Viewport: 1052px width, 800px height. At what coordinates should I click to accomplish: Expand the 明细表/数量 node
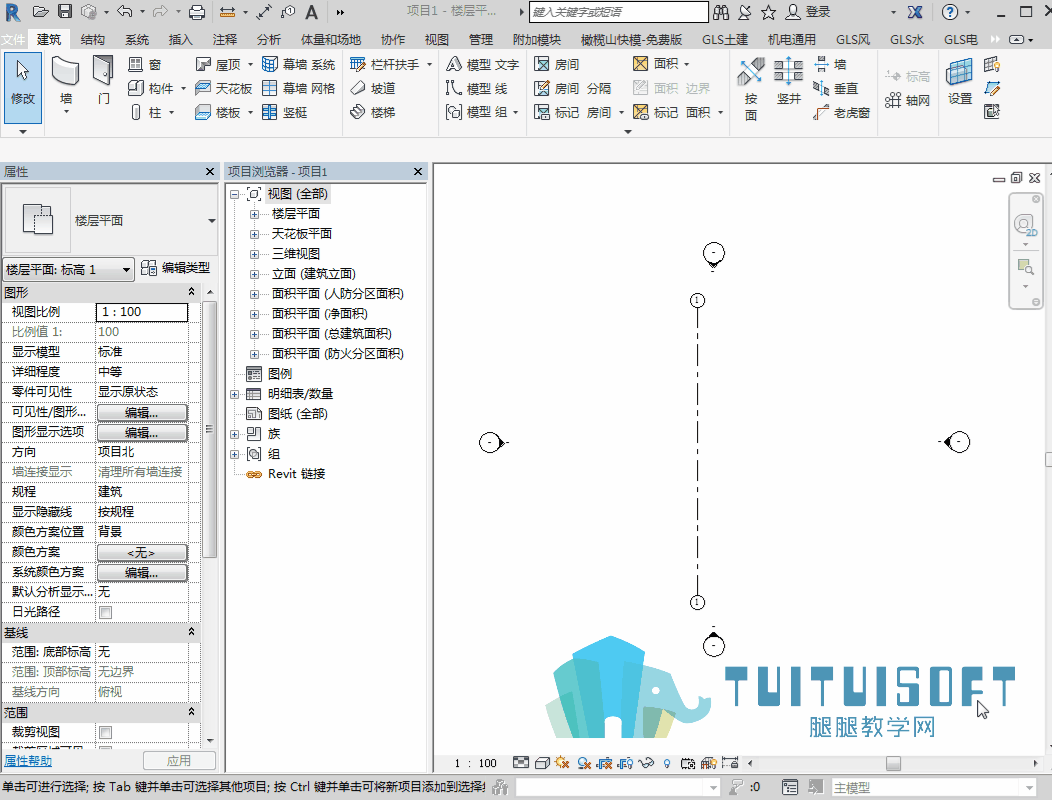(234, 395)
